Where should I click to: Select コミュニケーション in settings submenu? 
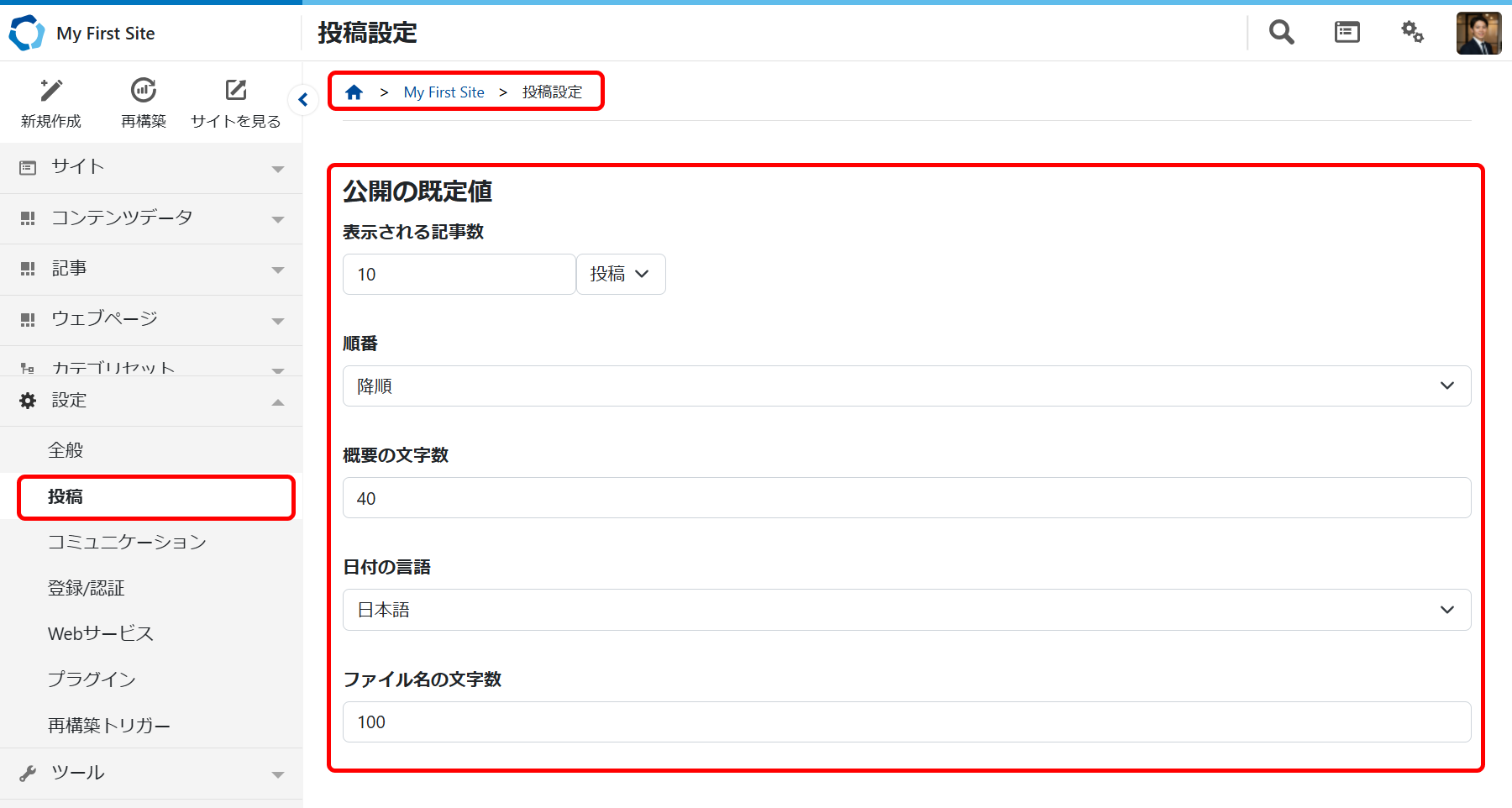pyautogui.click(x=127, y=542)
